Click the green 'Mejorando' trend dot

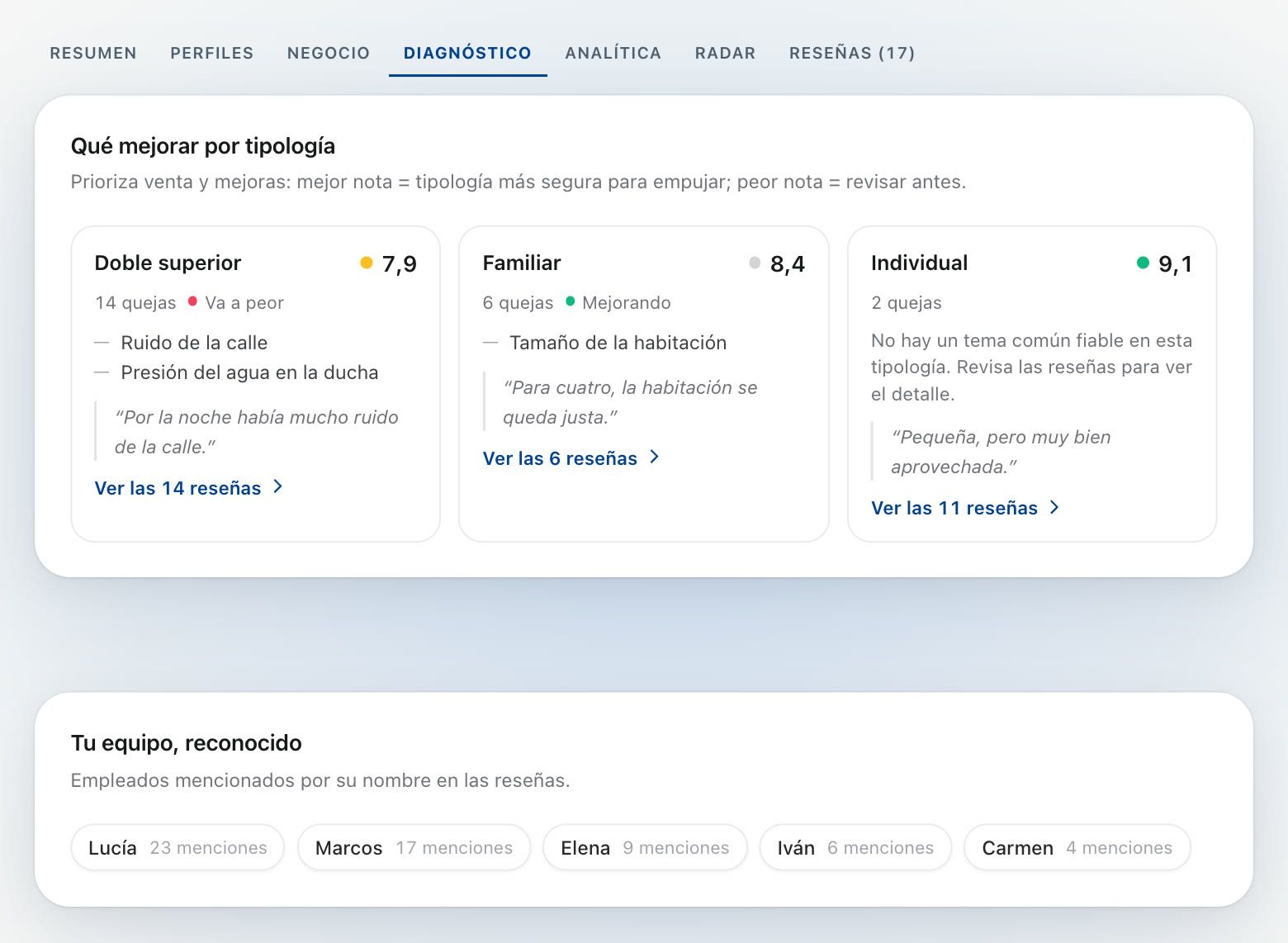[570, 301]
